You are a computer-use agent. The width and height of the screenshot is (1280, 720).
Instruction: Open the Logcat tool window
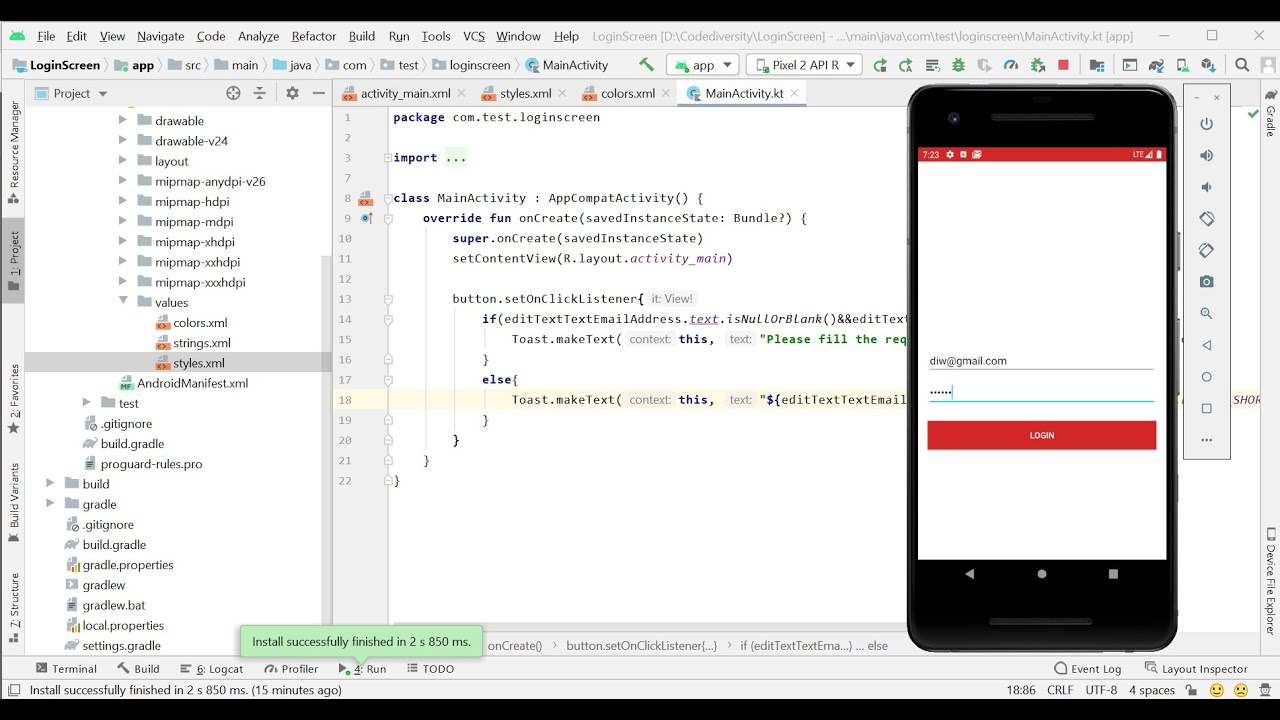[x=211, y=669]
